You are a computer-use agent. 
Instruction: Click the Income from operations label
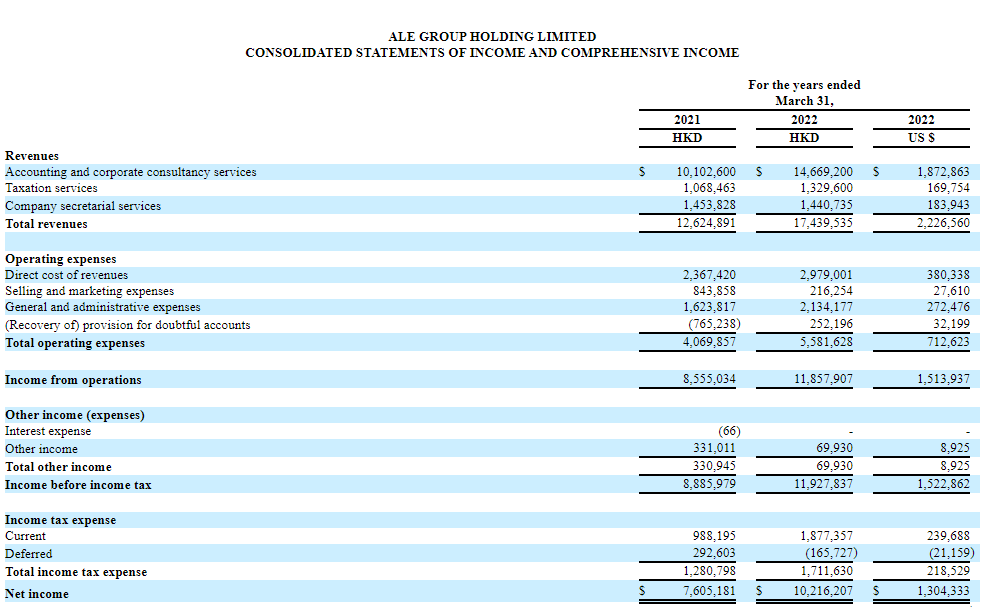(73, 380)
